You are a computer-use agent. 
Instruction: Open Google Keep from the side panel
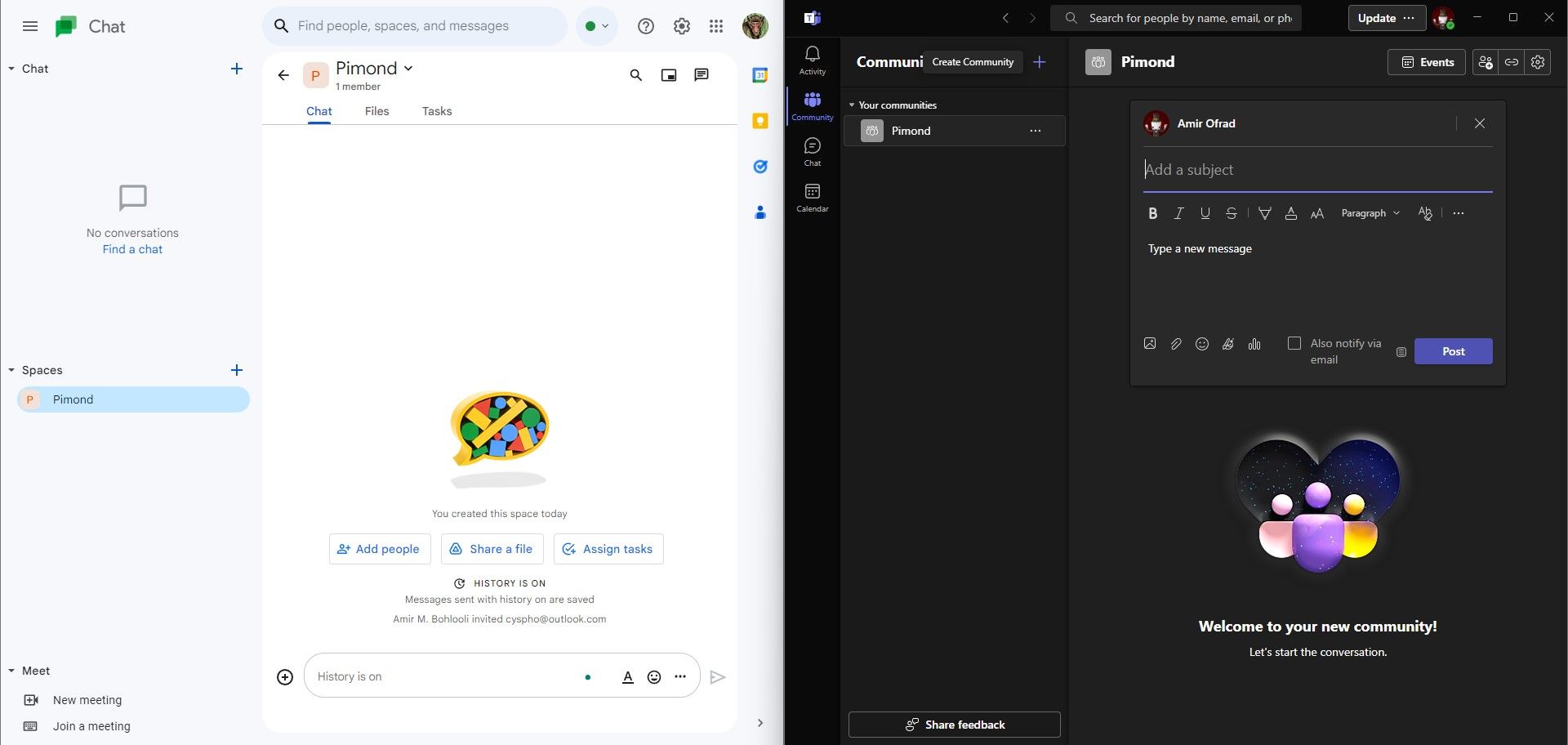tap(760, 120)
